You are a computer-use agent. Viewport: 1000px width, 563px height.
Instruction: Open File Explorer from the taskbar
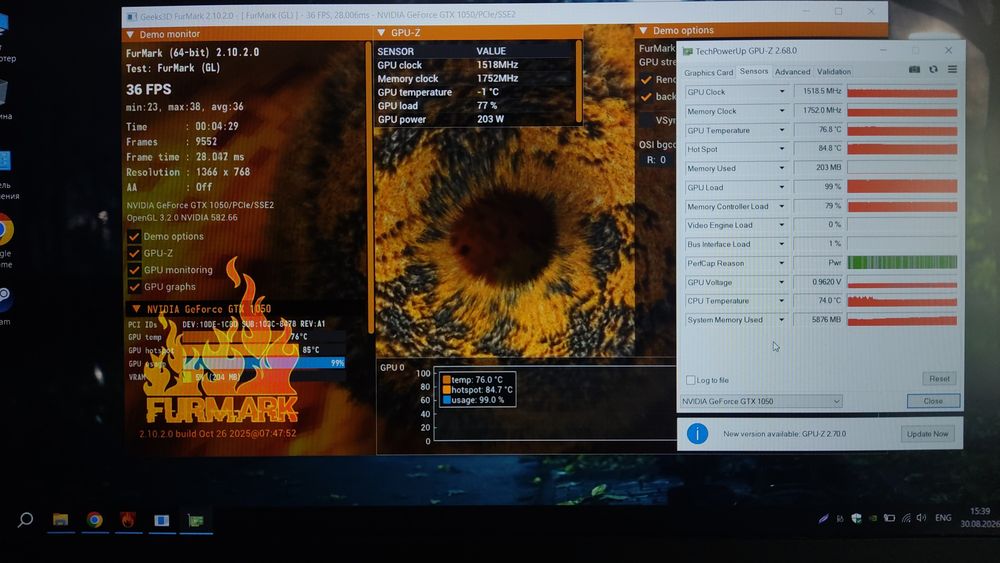(x=61, y=520)
